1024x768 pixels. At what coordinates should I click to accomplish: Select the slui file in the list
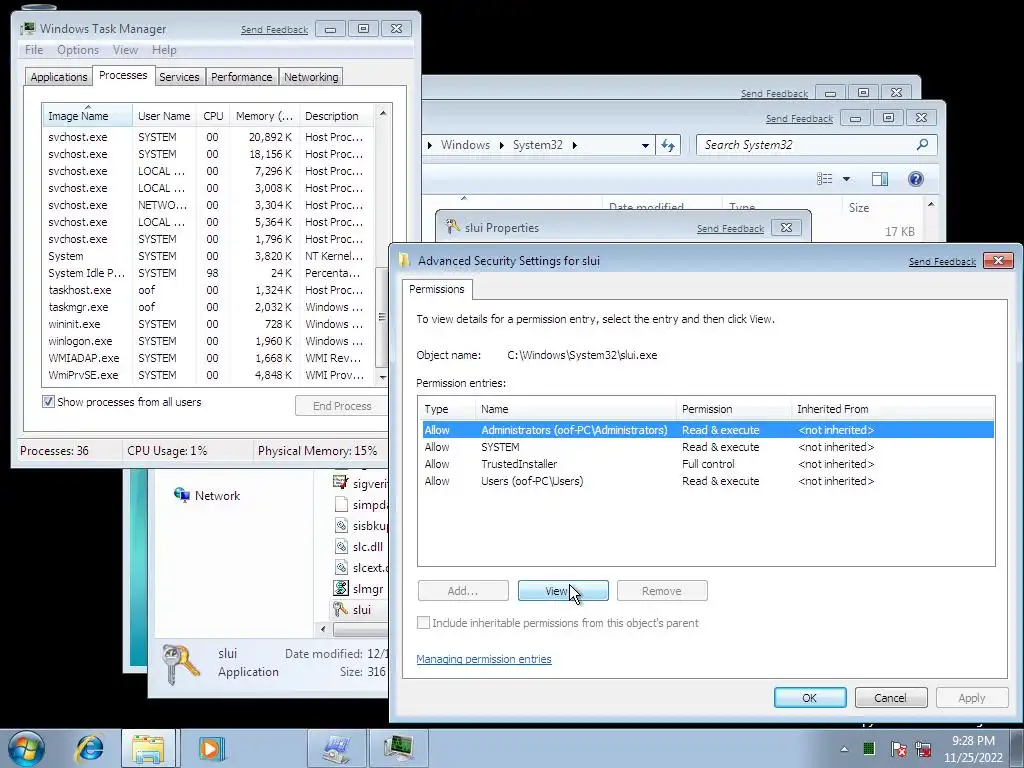coord(360,609)
